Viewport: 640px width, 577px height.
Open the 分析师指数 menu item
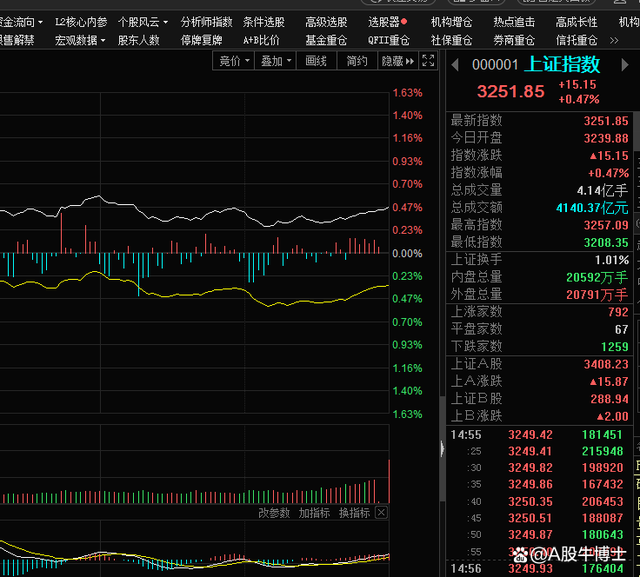click(x=206, y=21)
